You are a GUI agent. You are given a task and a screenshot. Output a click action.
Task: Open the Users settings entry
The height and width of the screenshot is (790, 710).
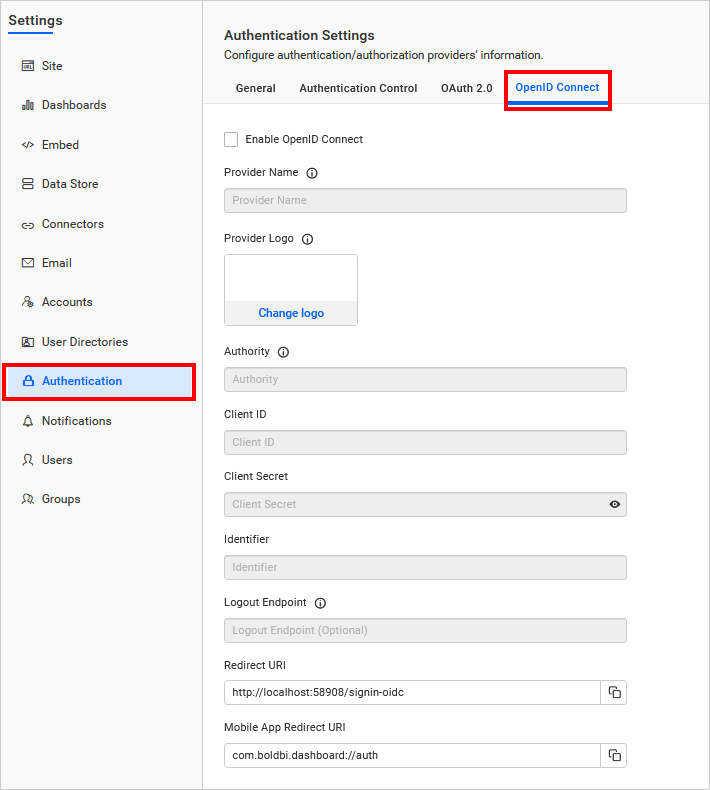[x=57, y=460]
